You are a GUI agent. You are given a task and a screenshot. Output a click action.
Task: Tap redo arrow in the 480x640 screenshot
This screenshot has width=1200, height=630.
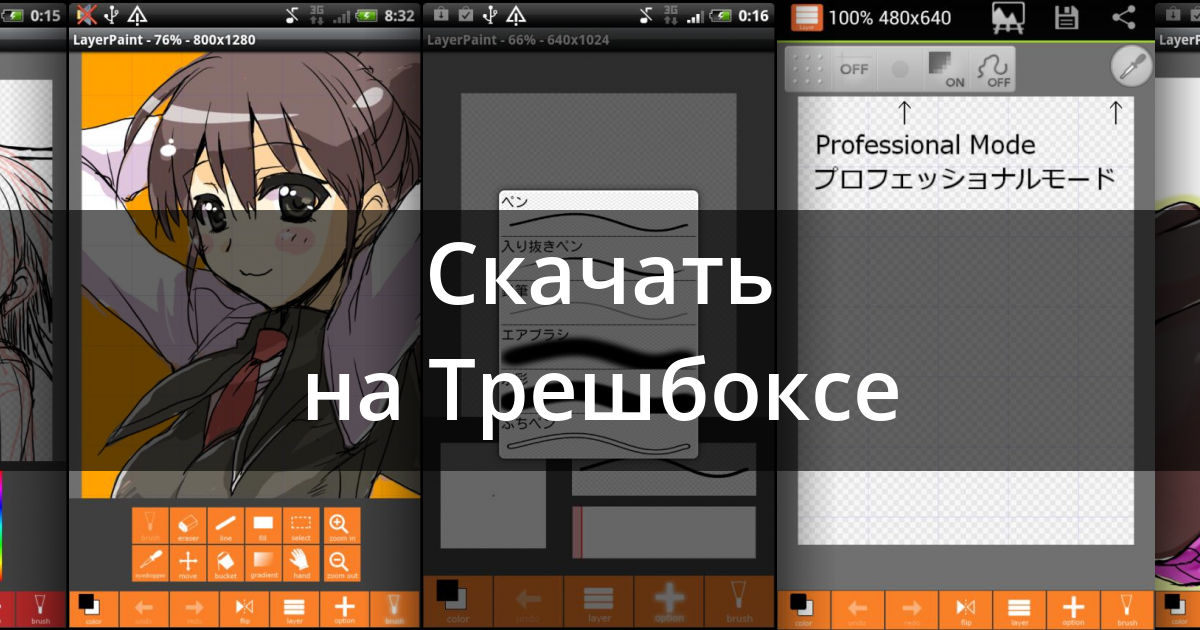click(911, 609)
